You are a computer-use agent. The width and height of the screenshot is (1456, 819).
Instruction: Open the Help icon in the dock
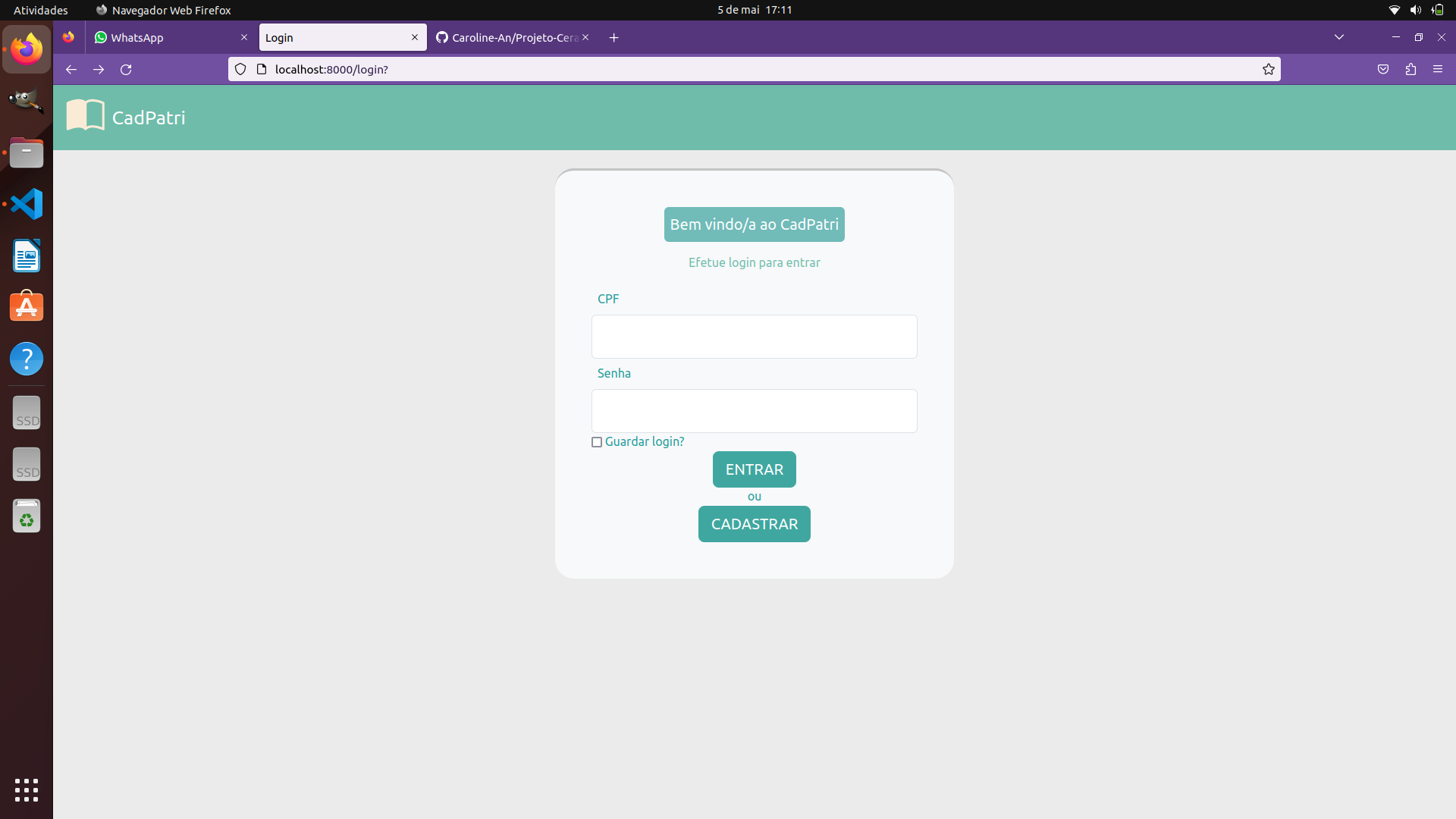[x=27, y=359]
